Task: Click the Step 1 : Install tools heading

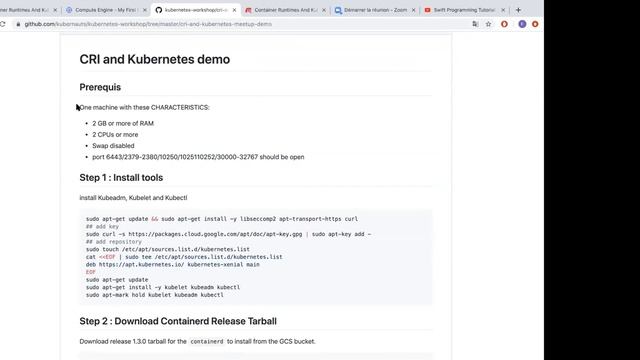Action: [121, 178]
